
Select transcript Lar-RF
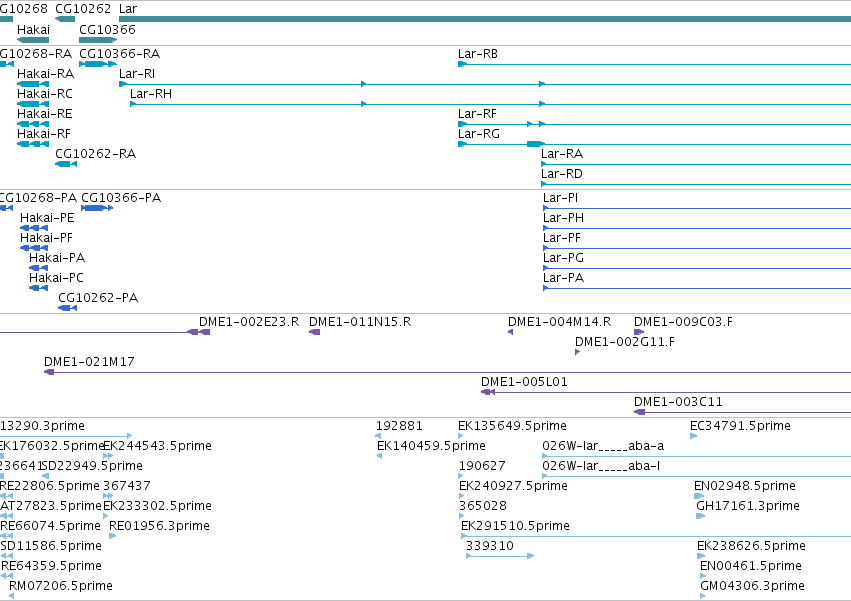(x=477, y=114)
